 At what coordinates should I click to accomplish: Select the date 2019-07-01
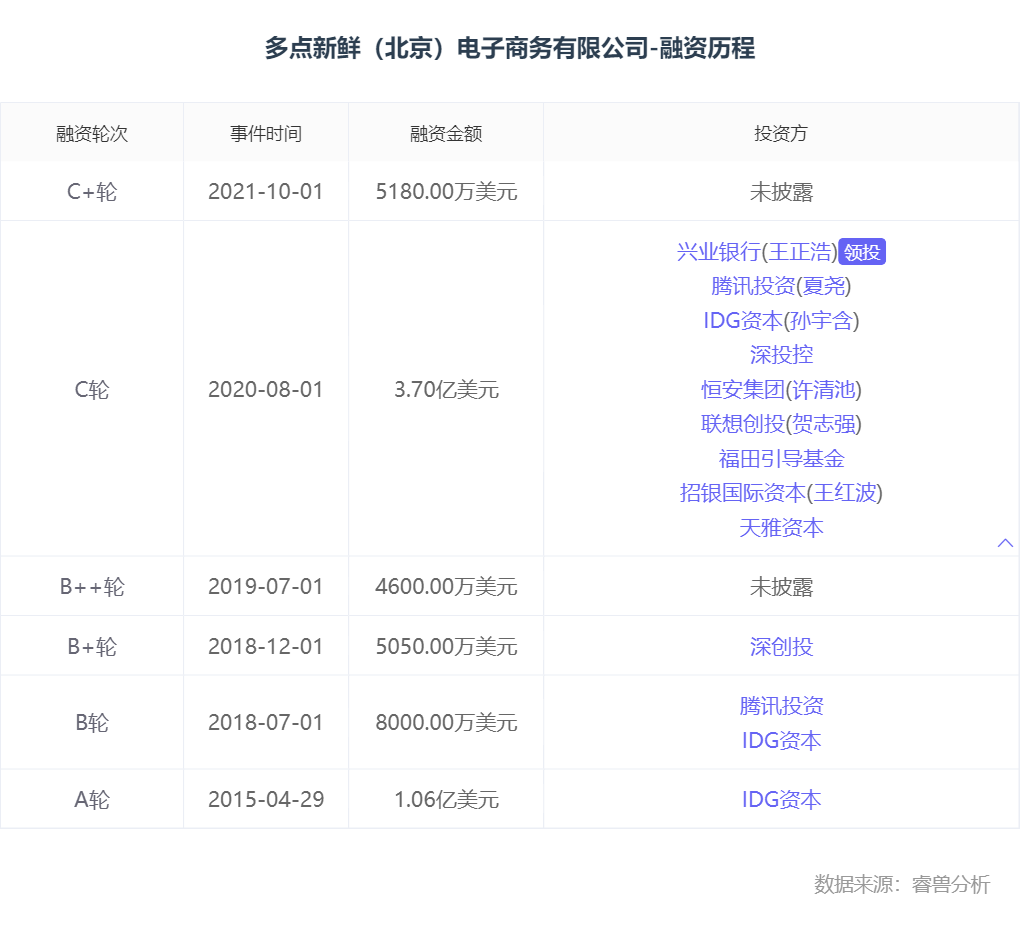[x=265, y=587]
